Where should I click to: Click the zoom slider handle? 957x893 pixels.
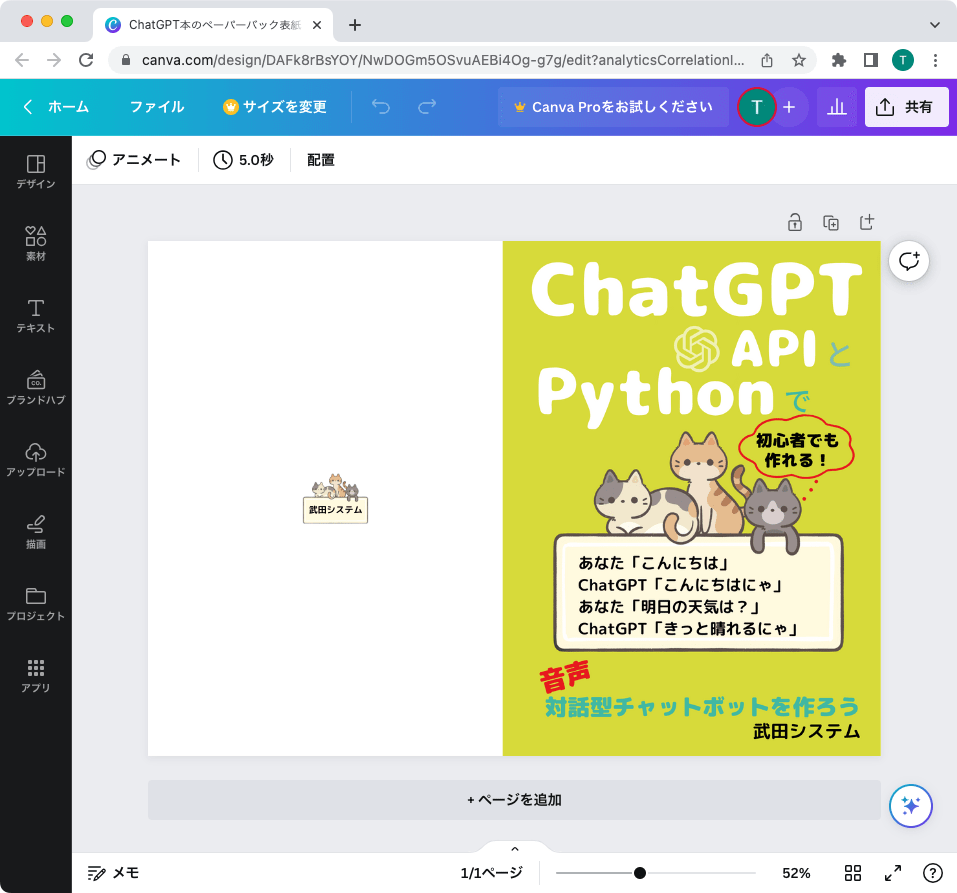pyautogui.click(x=640, y=873)
